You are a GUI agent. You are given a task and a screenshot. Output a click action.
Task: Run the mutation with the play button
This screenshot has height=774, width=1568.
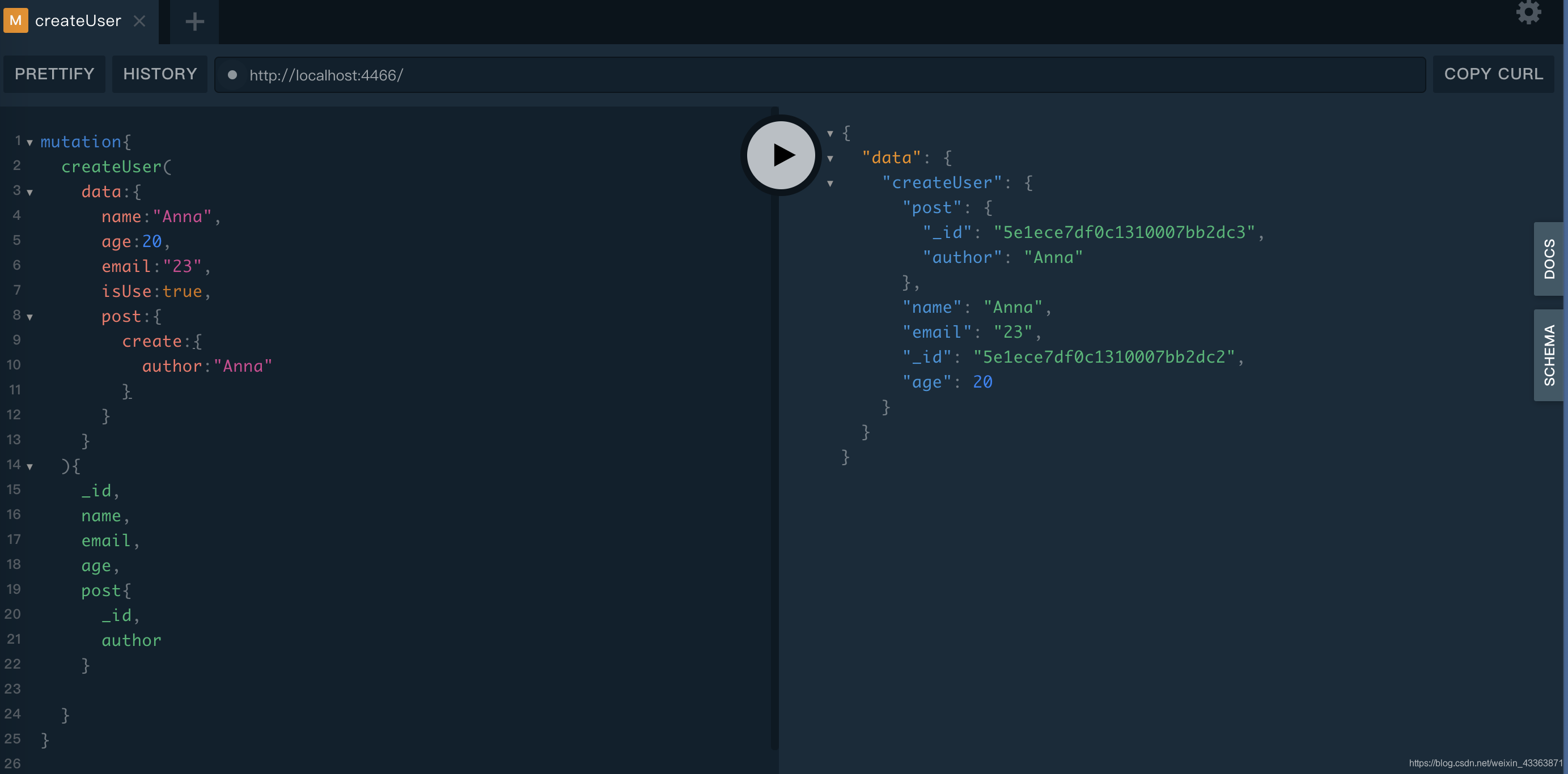click(x=781, y=155)
